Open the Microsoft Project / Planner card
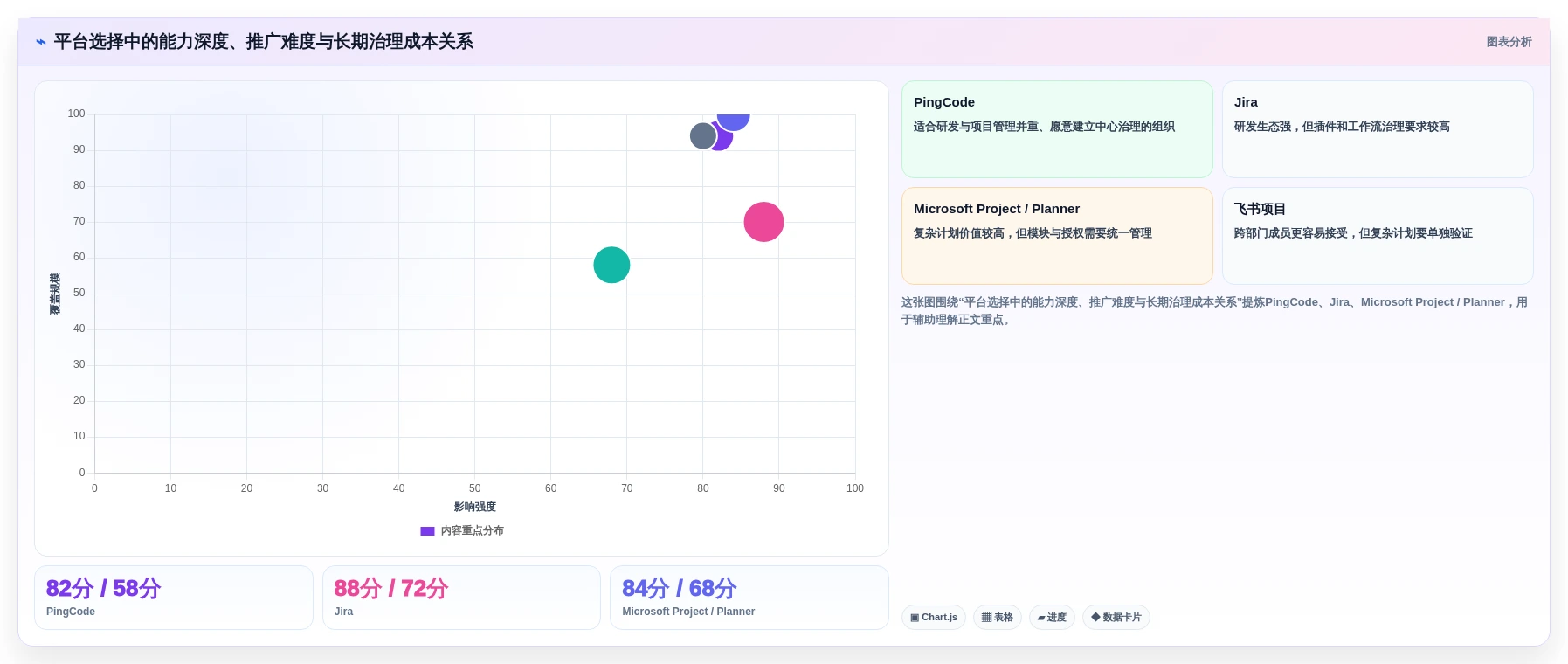Viewport: 1568px width, 664px height. click(x=1057, y=236)
